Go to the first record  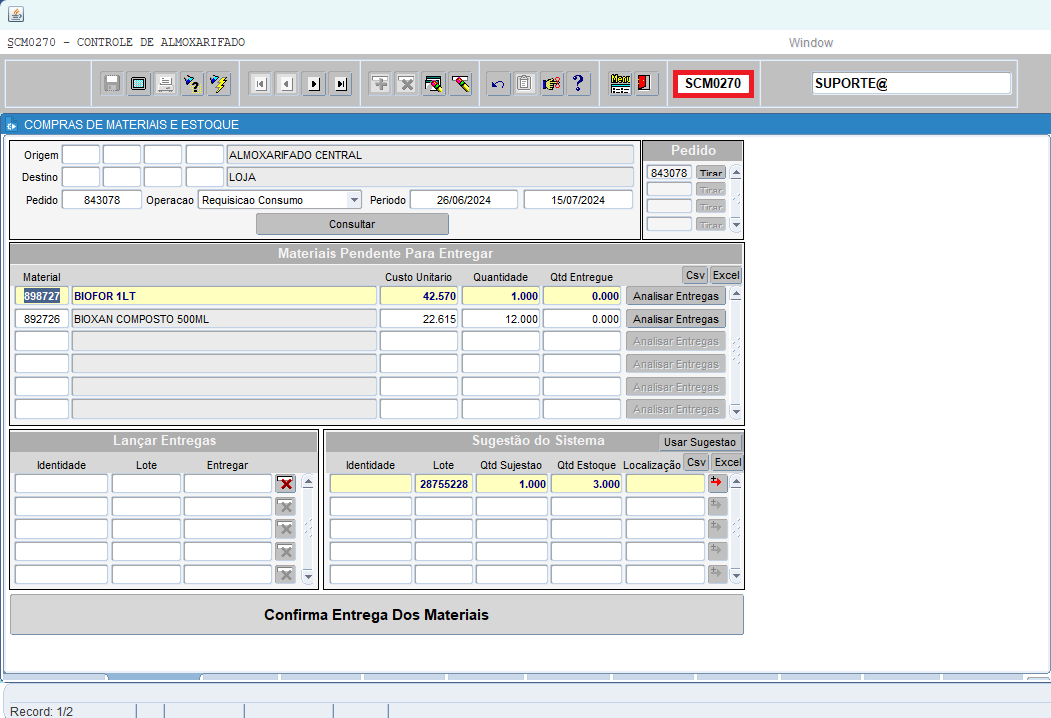(x=260, y=84)
